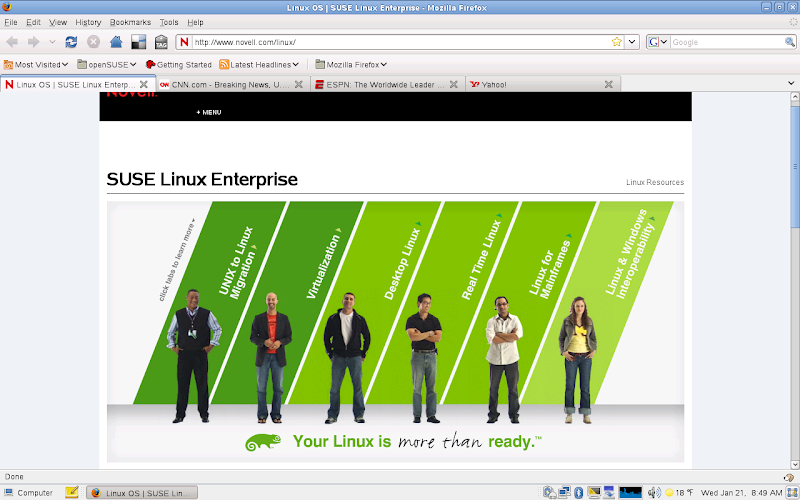Screen dimensions: 800x500
Task: Click the TAG toolbar icon
Action: tap(161, 42)
